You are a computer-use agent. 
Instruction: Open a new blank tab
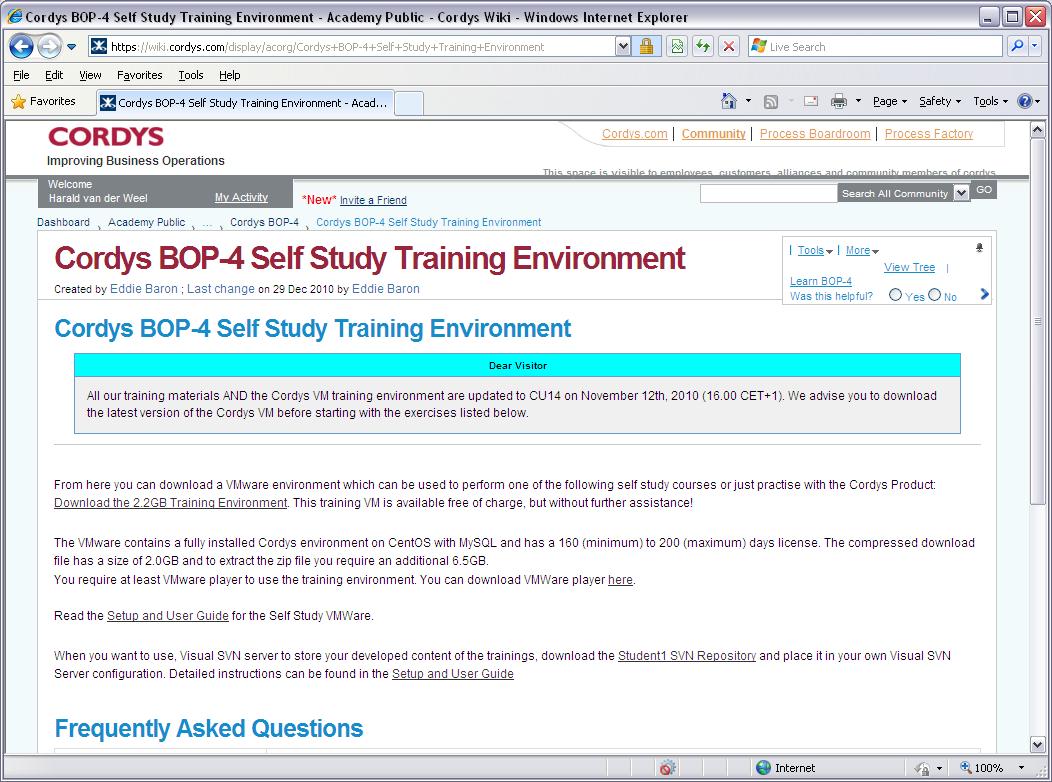(409, 103)
